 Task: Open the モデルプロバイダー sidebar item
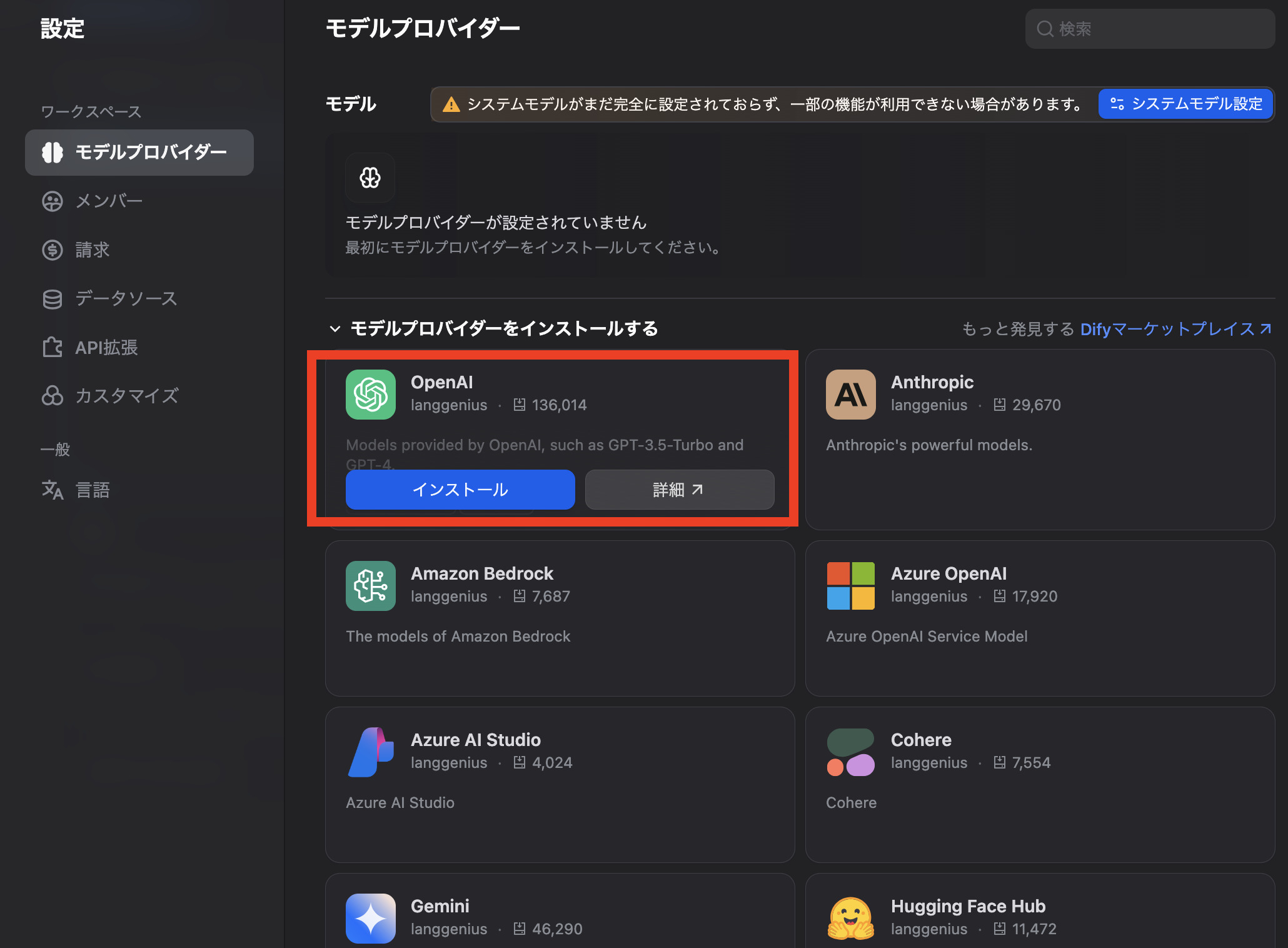(139, 152)
